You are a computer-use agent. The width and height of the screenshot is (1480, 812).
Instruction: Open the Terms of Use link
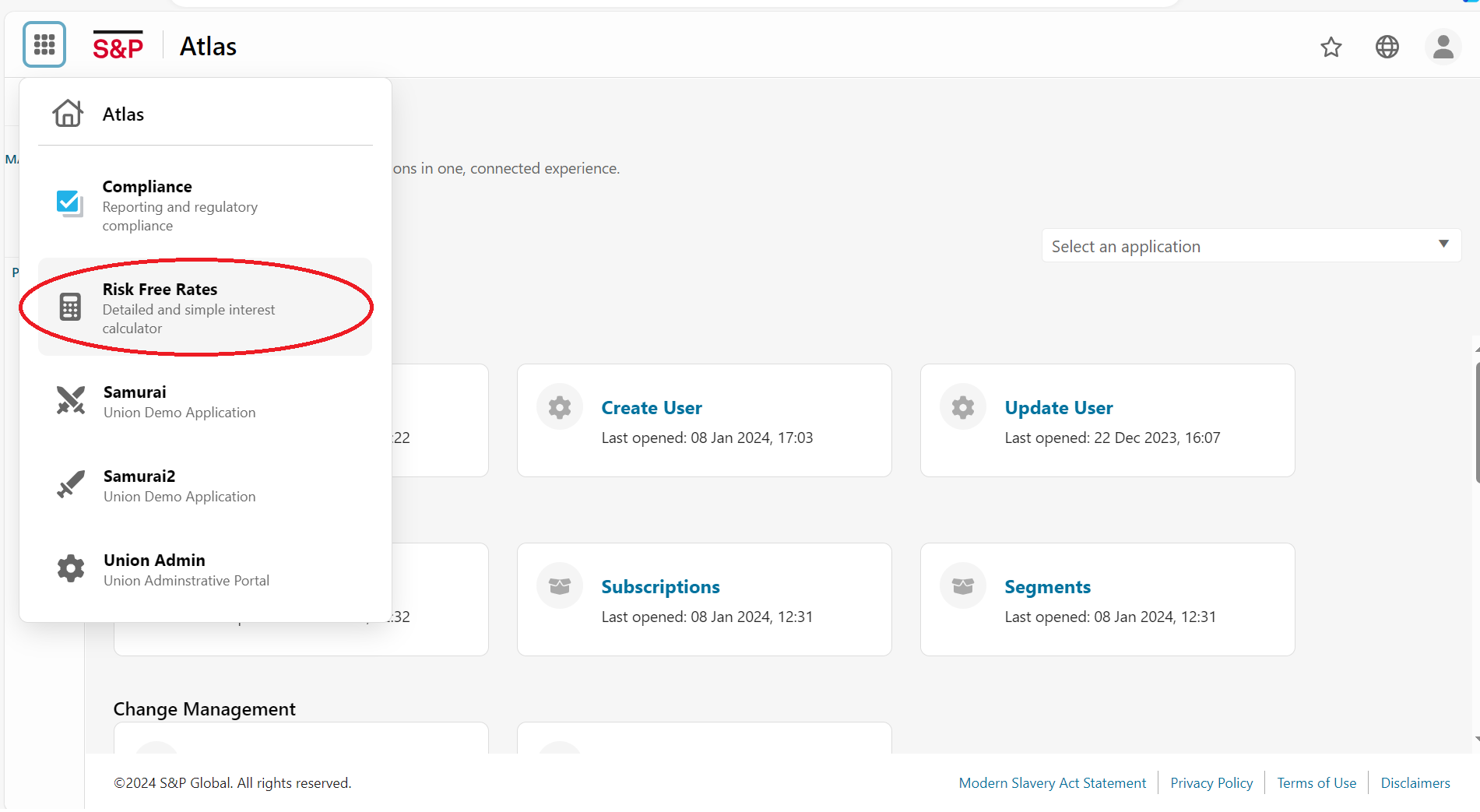(1317, 783)
